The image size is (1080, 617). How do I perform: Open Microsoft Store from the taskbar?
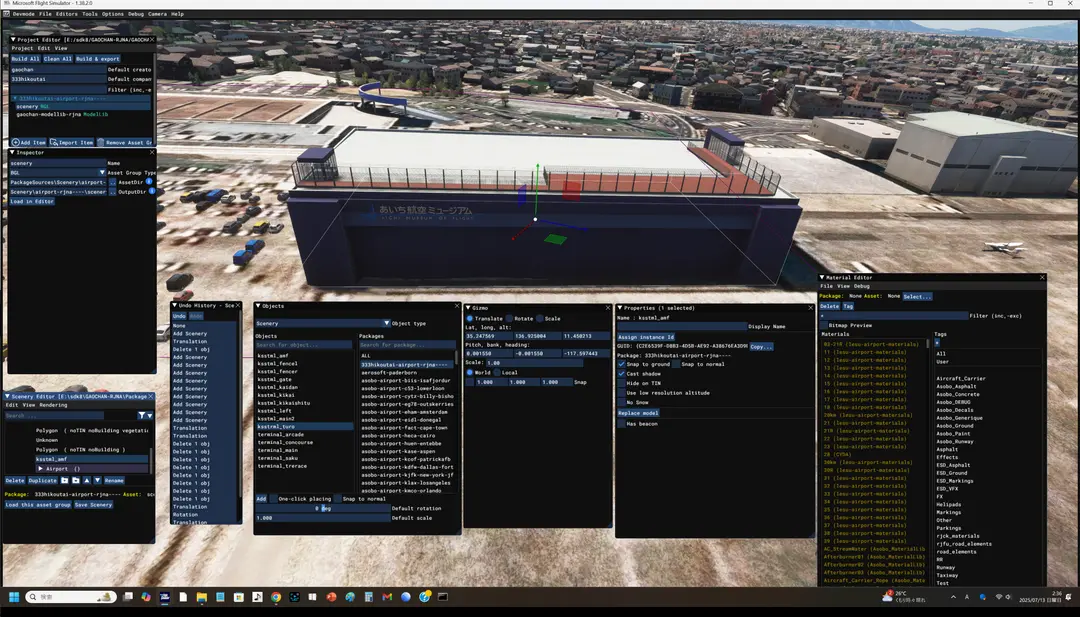click(238, 597)
